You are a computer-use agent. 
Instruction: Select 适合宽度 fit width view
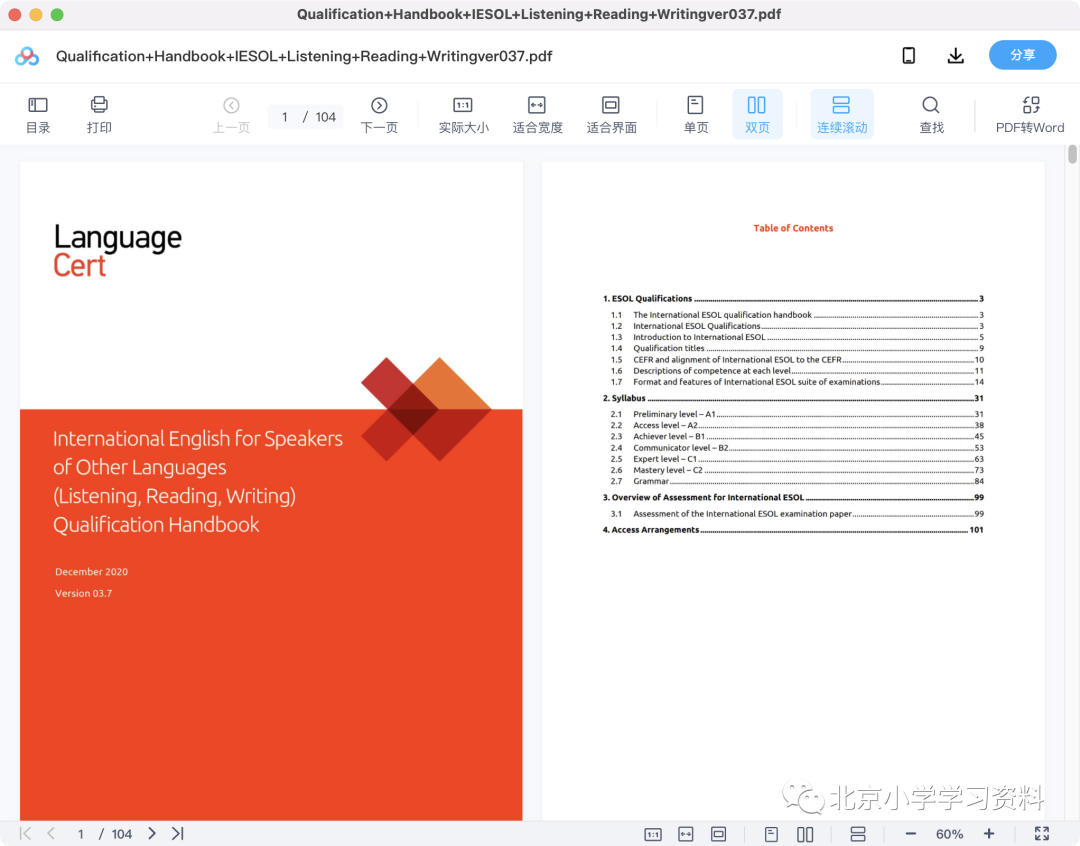[537, 114]
